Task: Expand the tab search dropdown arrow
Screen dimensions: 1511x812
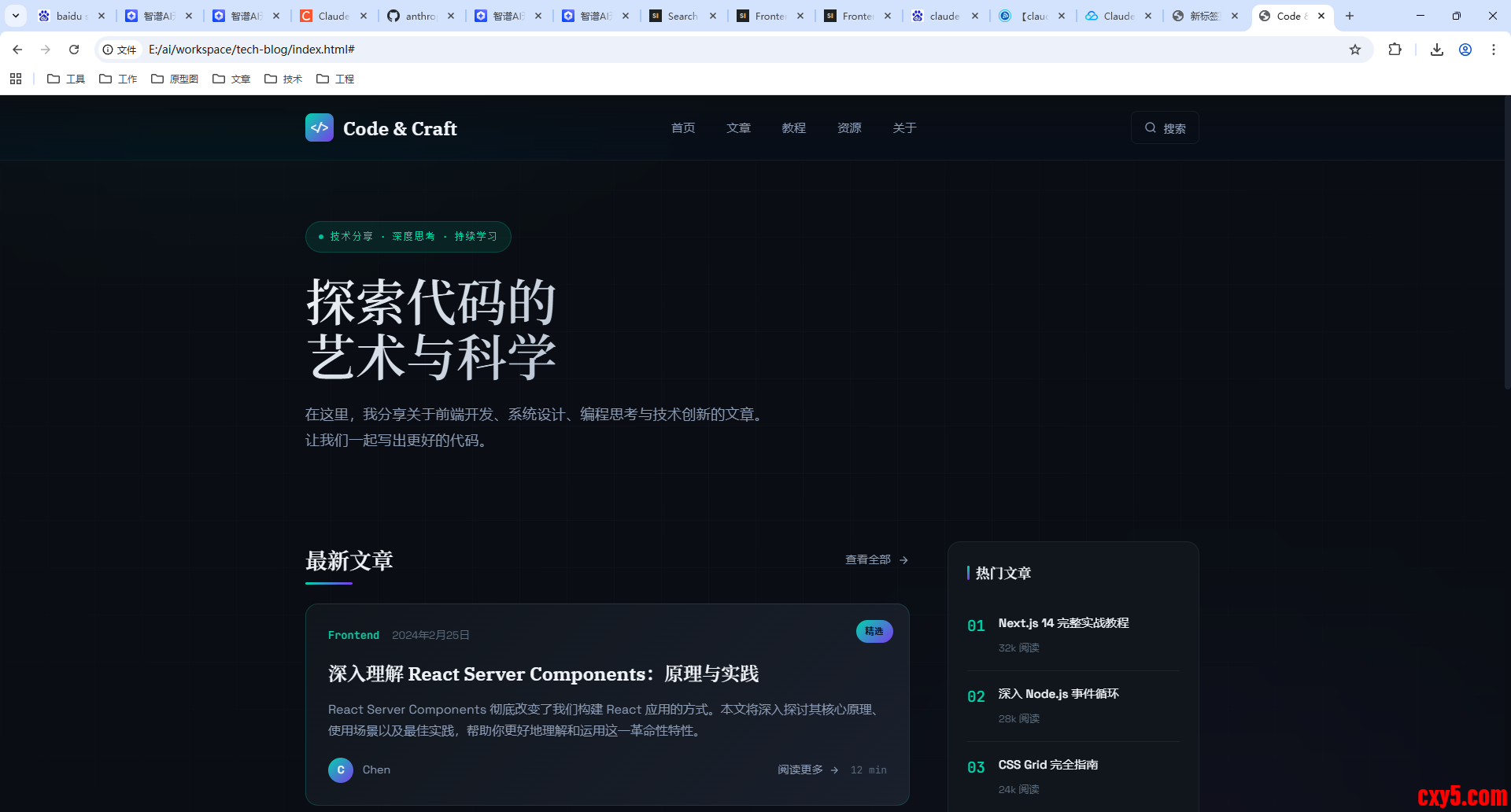Action: pyautogui.click(x=16, y=16)
